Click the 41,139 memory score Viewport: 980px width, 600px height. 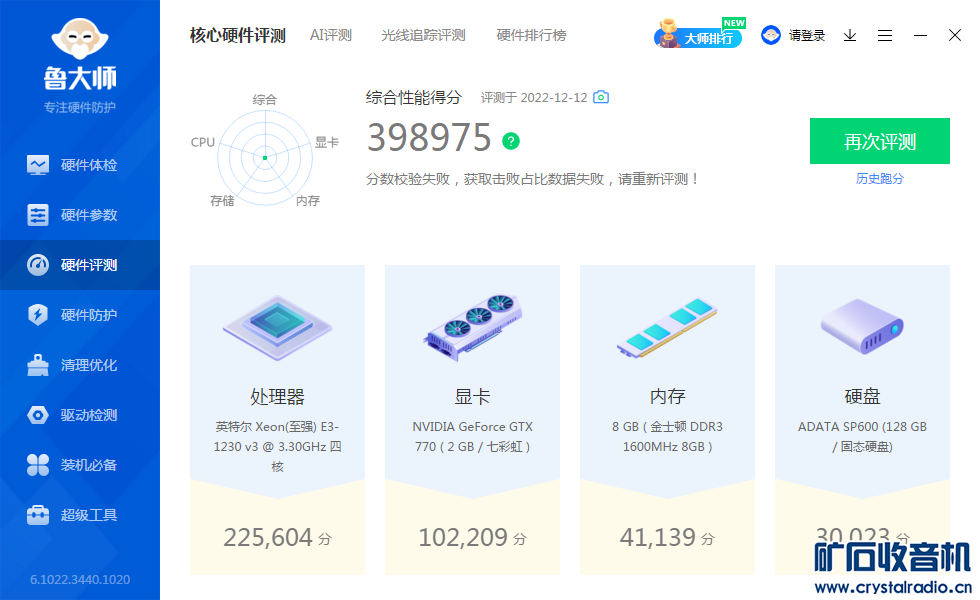pos(668,538)
